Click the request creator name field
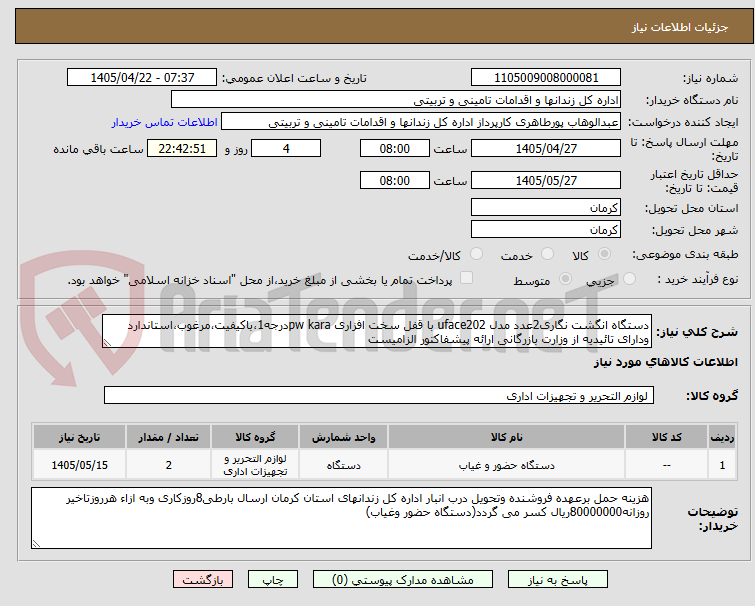Image resolution: width=755 pixels, height=606 pixels. click(421, 122)
